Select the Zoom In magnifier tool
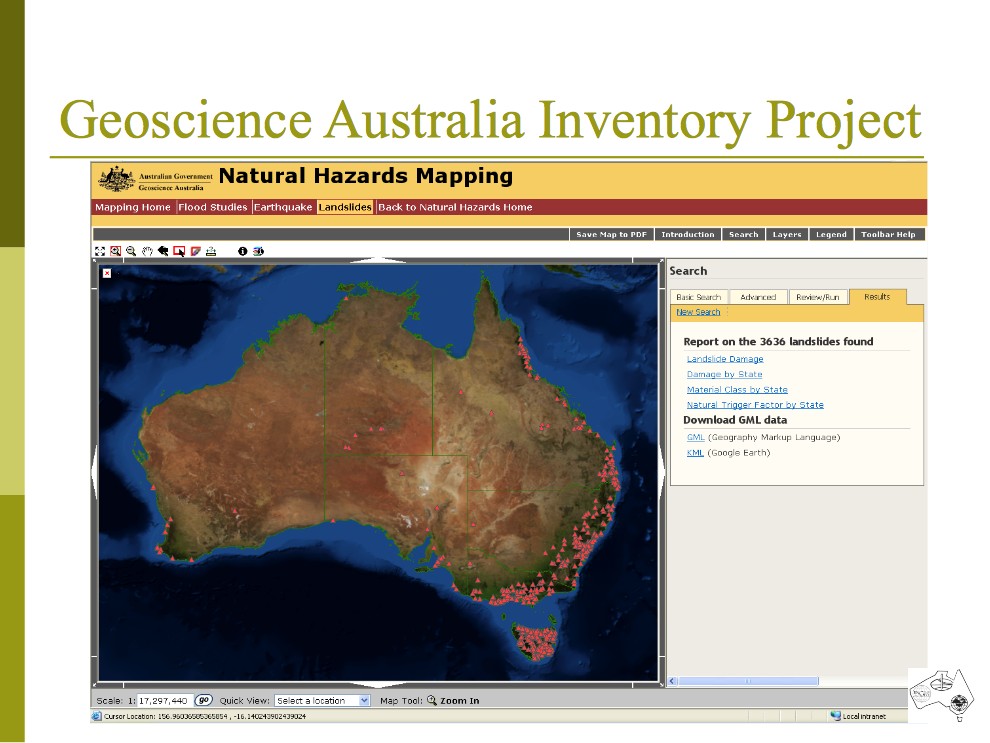The width and height of the screenshot is (990, 743). click(115, 251)
